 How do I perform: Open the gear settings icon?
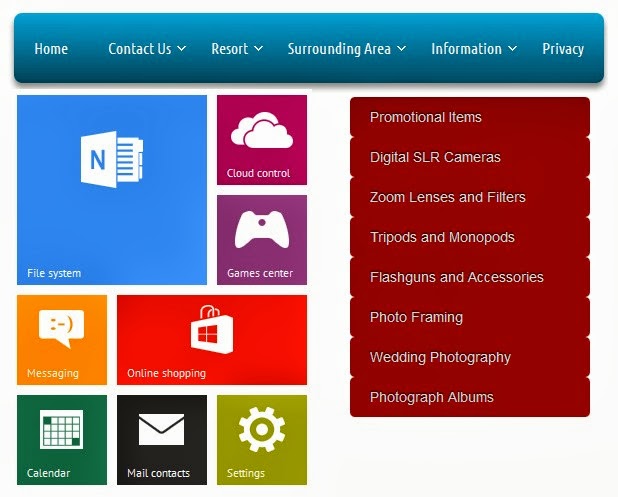point(262,429)
